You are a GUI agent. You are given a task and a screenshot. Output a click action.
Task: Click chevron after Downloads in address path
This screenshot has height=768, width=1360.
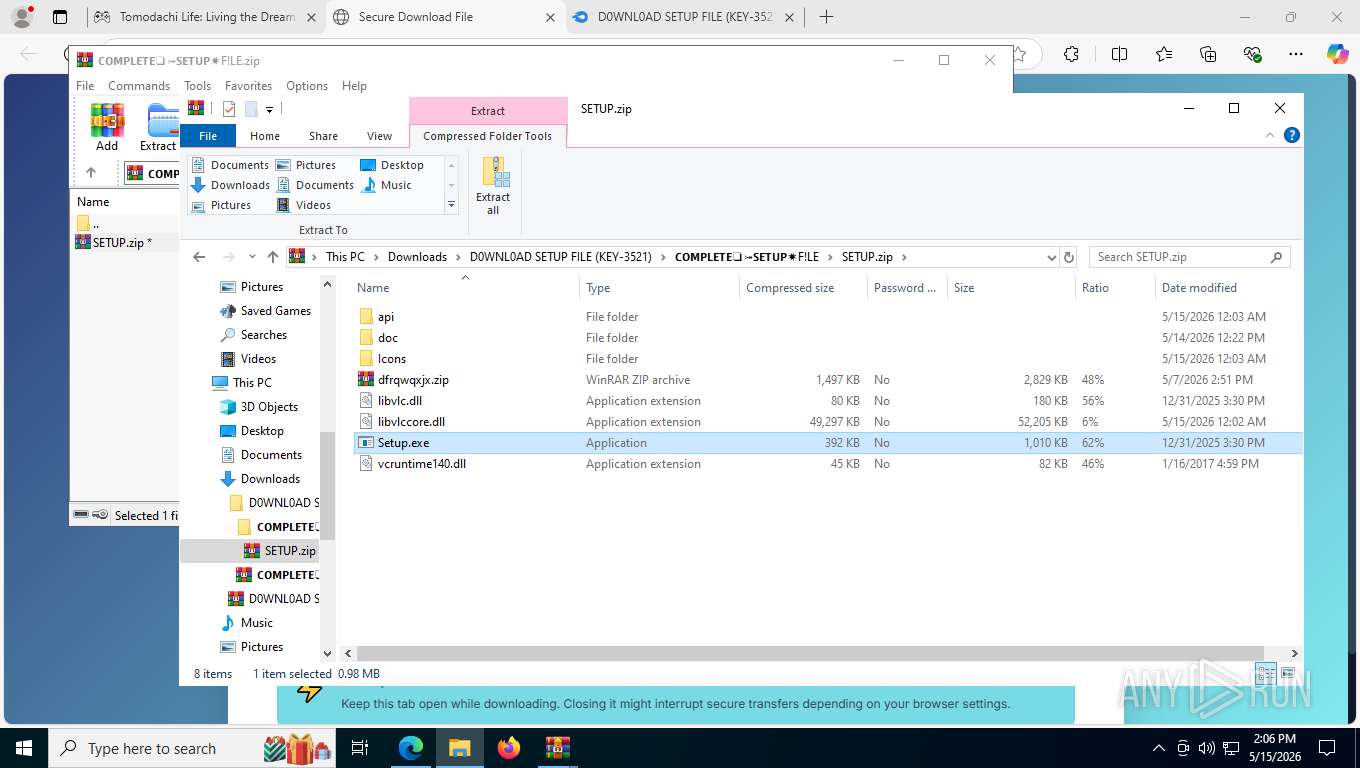tap(458, 257)
